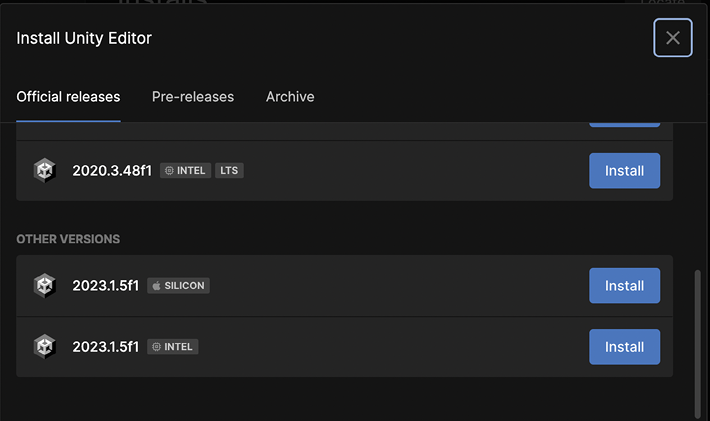Click the partially hidden Install button at the top

(x=624, y=124)
